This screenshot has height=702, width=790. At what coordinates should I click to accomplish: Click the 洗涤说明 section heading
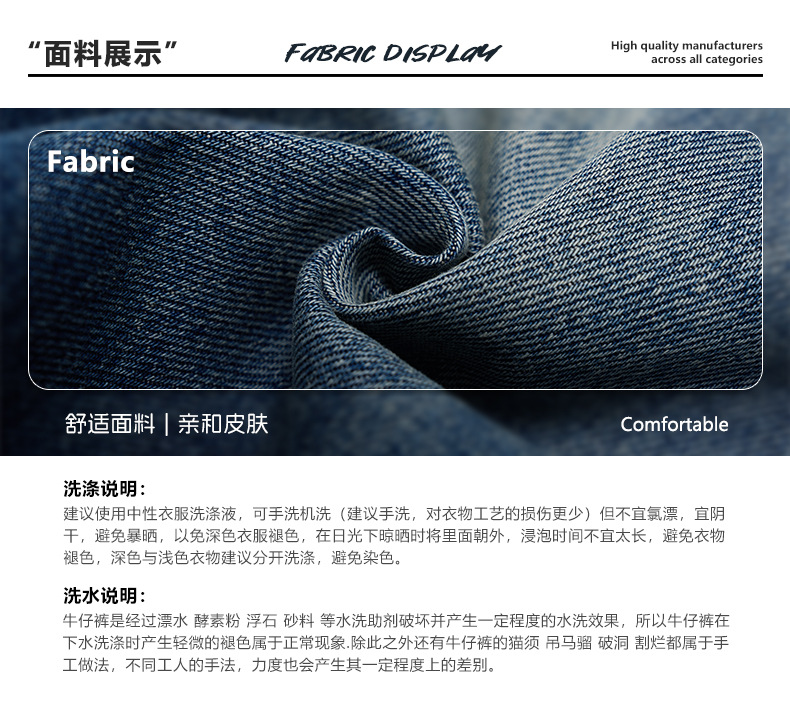[104, 489]
